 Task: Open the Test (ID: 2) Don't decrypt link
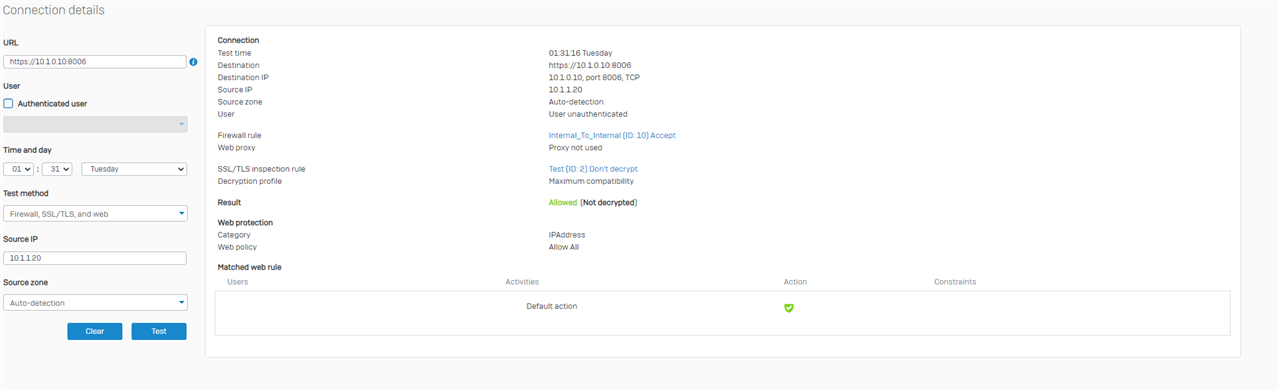click(x=593, y=169)
